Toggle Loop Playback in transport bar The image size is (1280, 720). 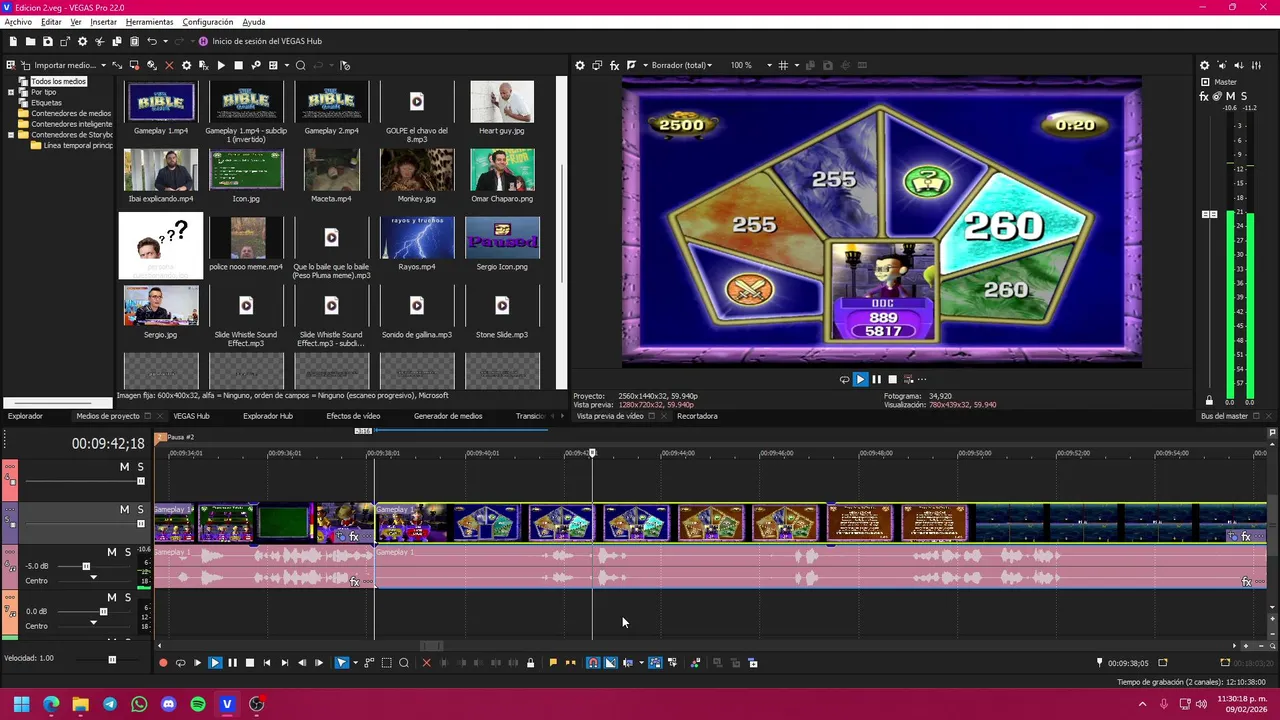click(x=180, y=662)
